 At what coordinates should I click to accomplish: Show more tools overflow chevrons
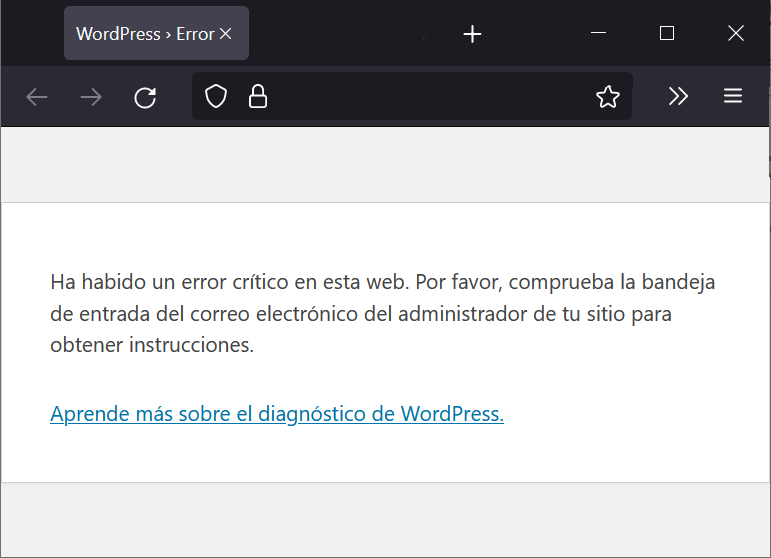click(679, 96)
